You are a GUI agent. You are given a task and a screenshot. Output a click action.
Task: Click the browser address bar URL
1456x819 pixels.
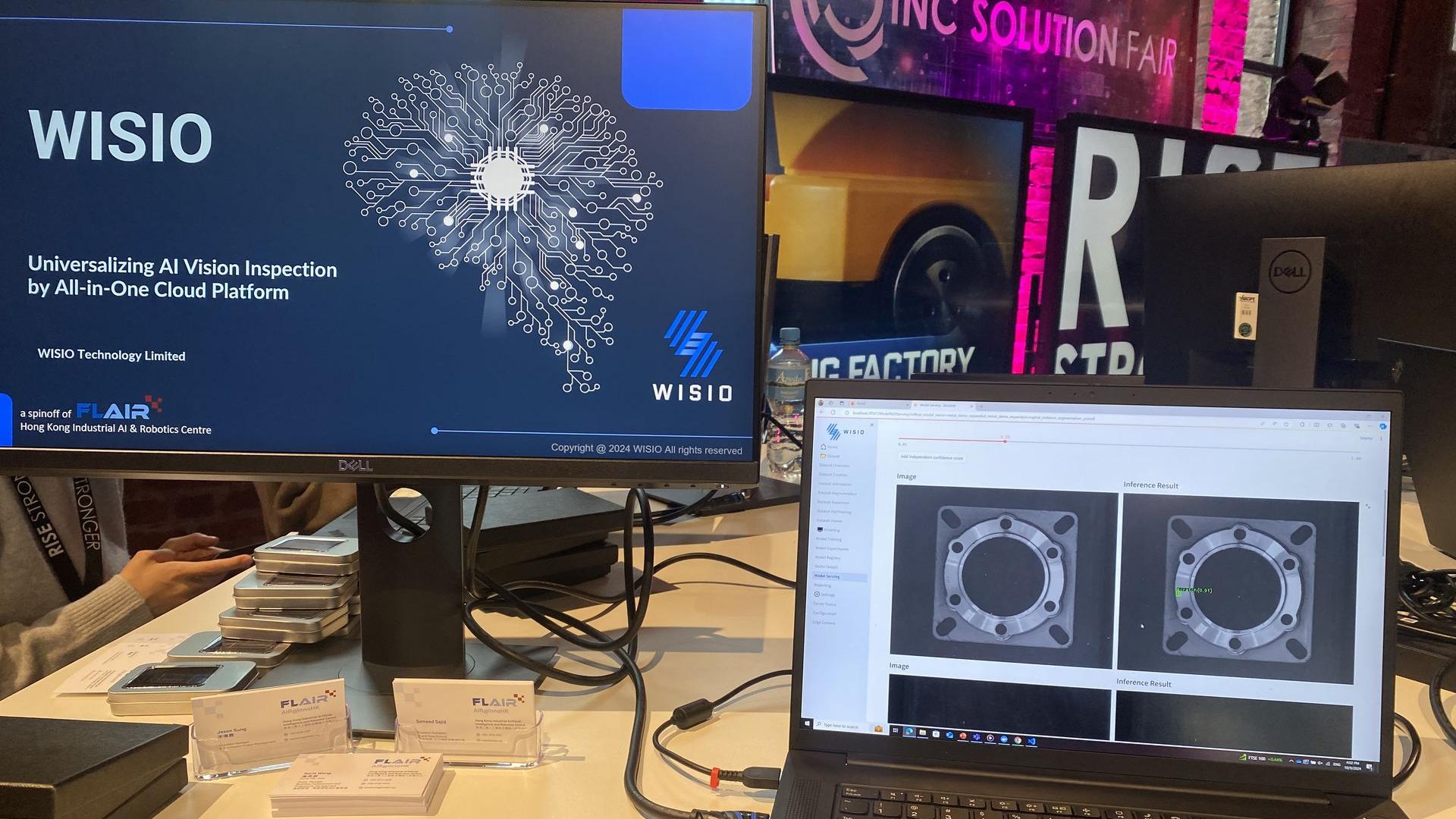(973, 417)
